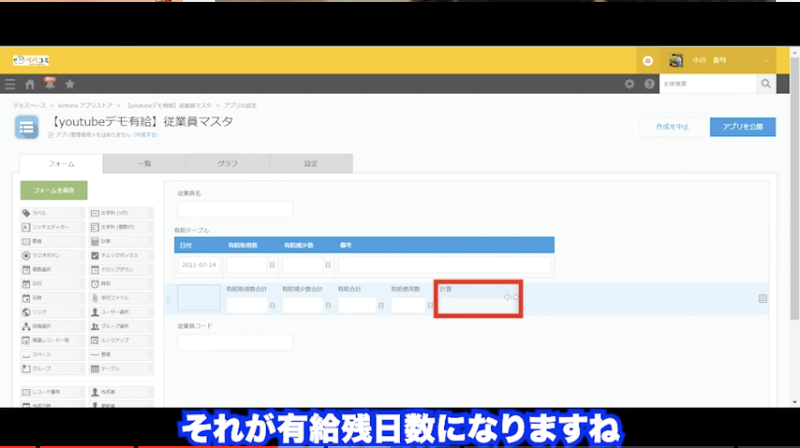Open the hamburger menu icon

[10, 85]
